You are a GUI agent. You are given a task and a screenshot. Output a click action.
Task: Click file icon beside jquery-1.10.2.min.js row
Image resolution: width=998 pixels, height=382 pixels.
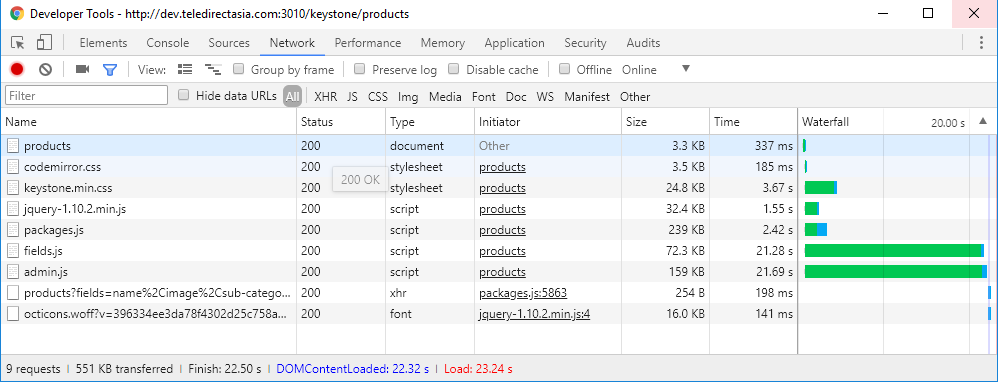[13, 209]
